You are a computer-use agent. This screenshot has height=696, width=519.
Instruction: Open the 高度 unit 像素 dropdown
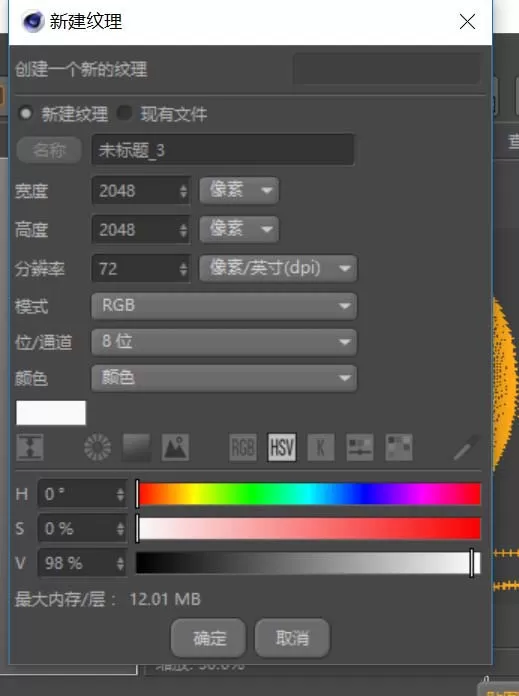239,229
